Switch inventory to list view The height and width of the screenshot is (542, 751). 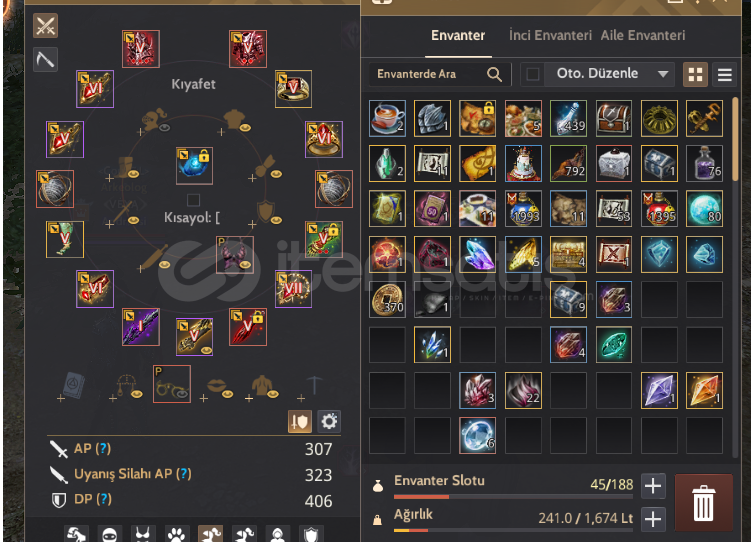pos(724,74)
